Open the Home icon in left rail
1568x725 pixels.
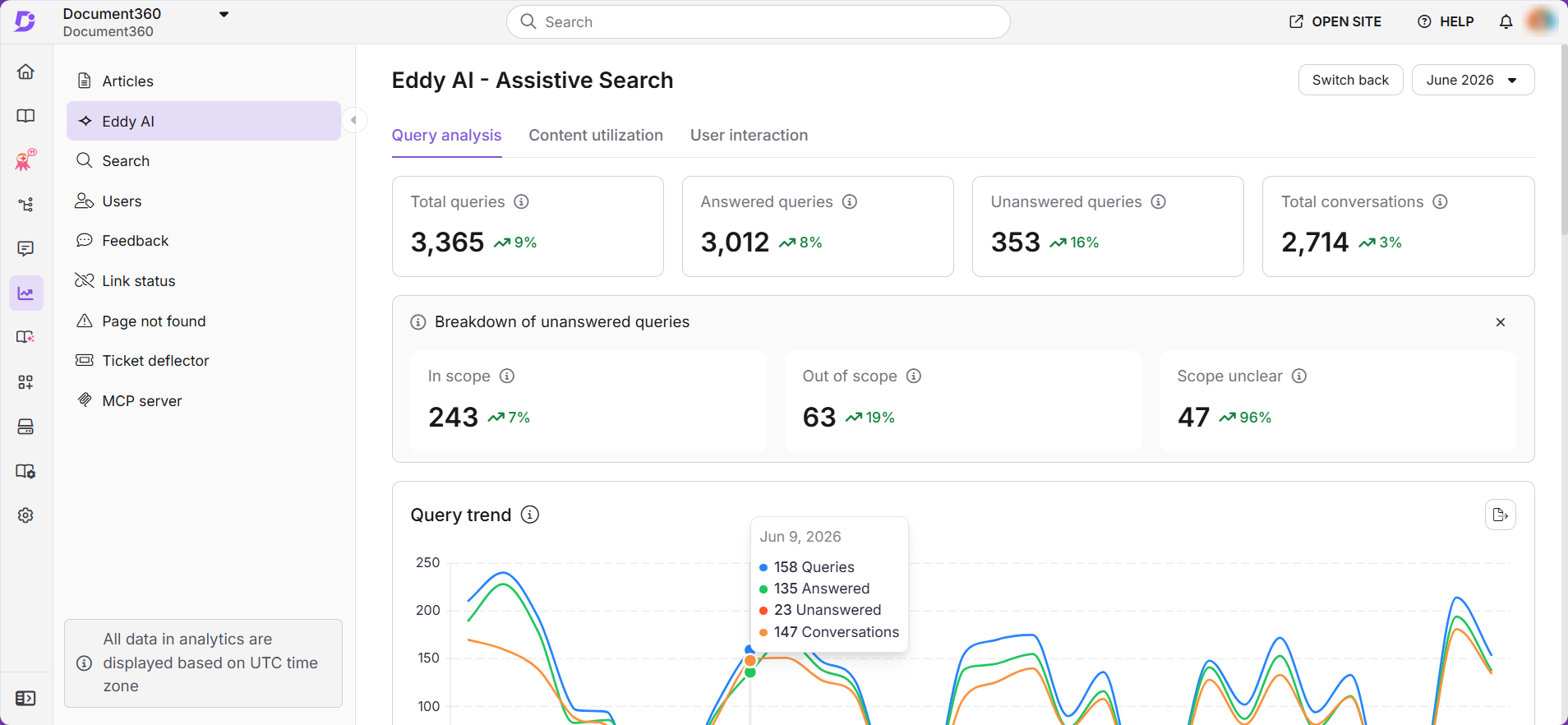coord(25,72)
